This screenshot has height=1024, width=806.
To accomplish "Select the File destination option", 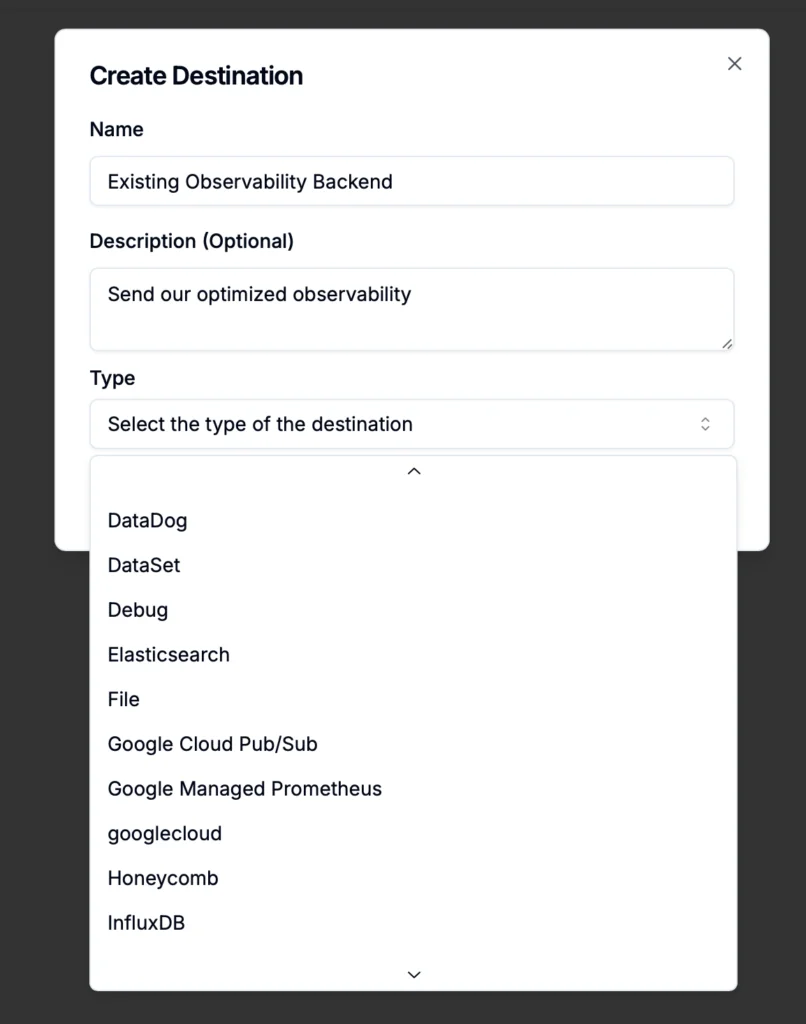I will tap(124, 699).
